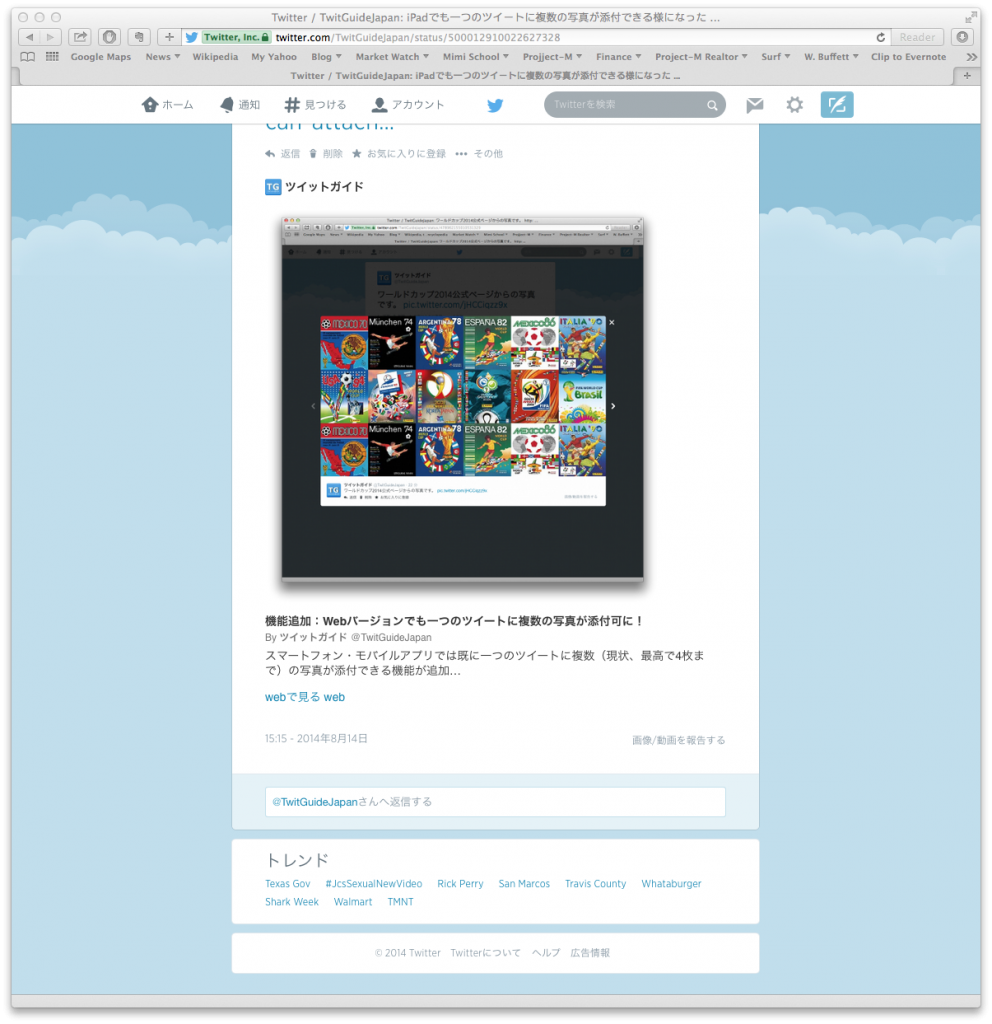Open the Texas Gov trend
This screenshot has height=1024, width=992.
point(287,884)
